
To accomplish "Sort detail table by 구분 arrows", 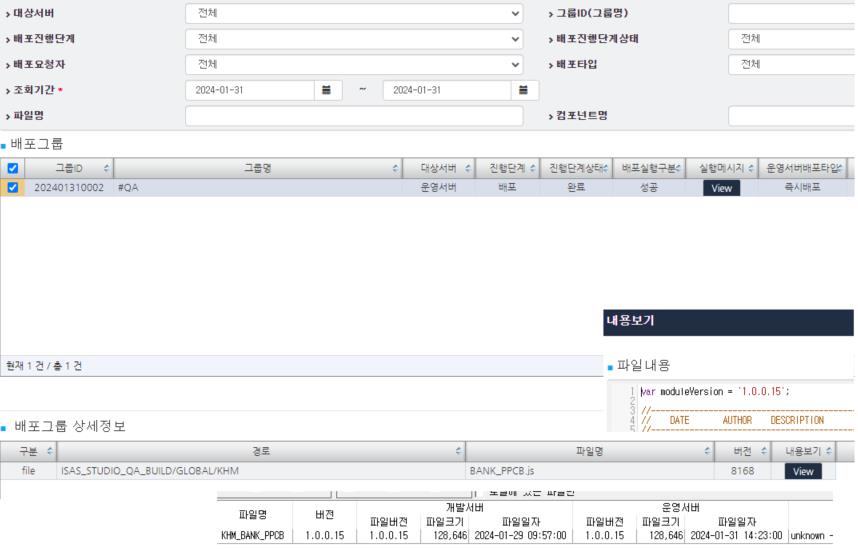I will click(x=49, y=451).
